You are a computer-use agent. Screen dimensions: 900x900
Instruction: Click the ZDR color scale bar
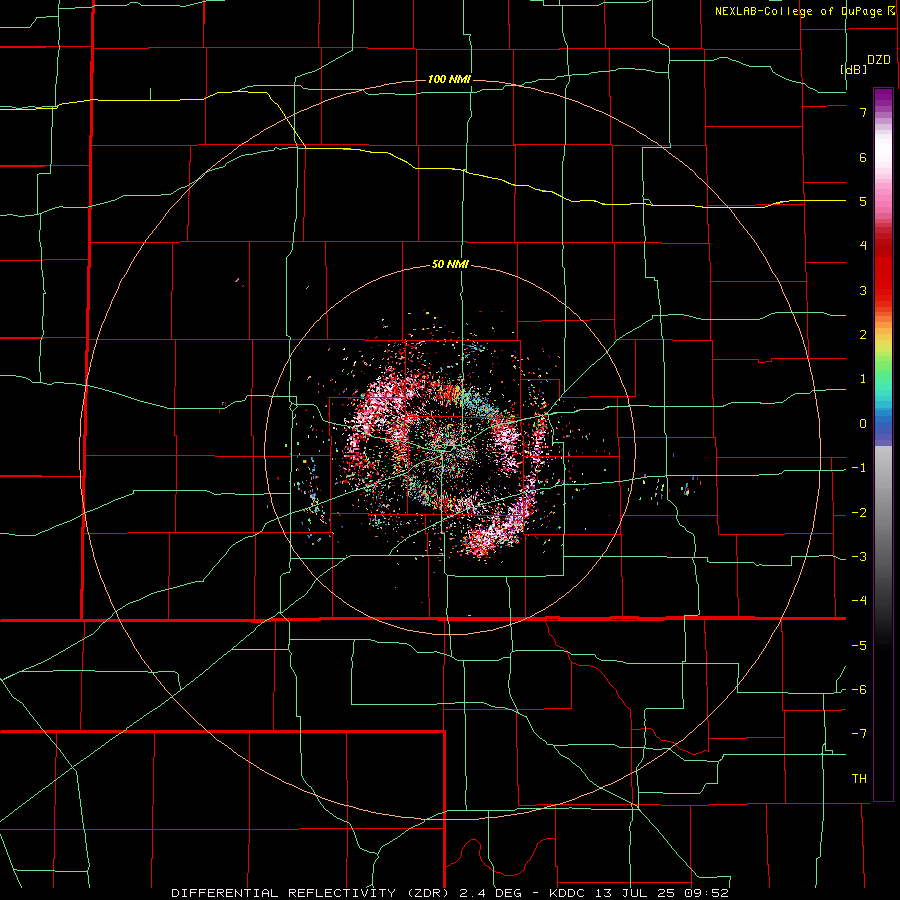[x=883, y=444]
